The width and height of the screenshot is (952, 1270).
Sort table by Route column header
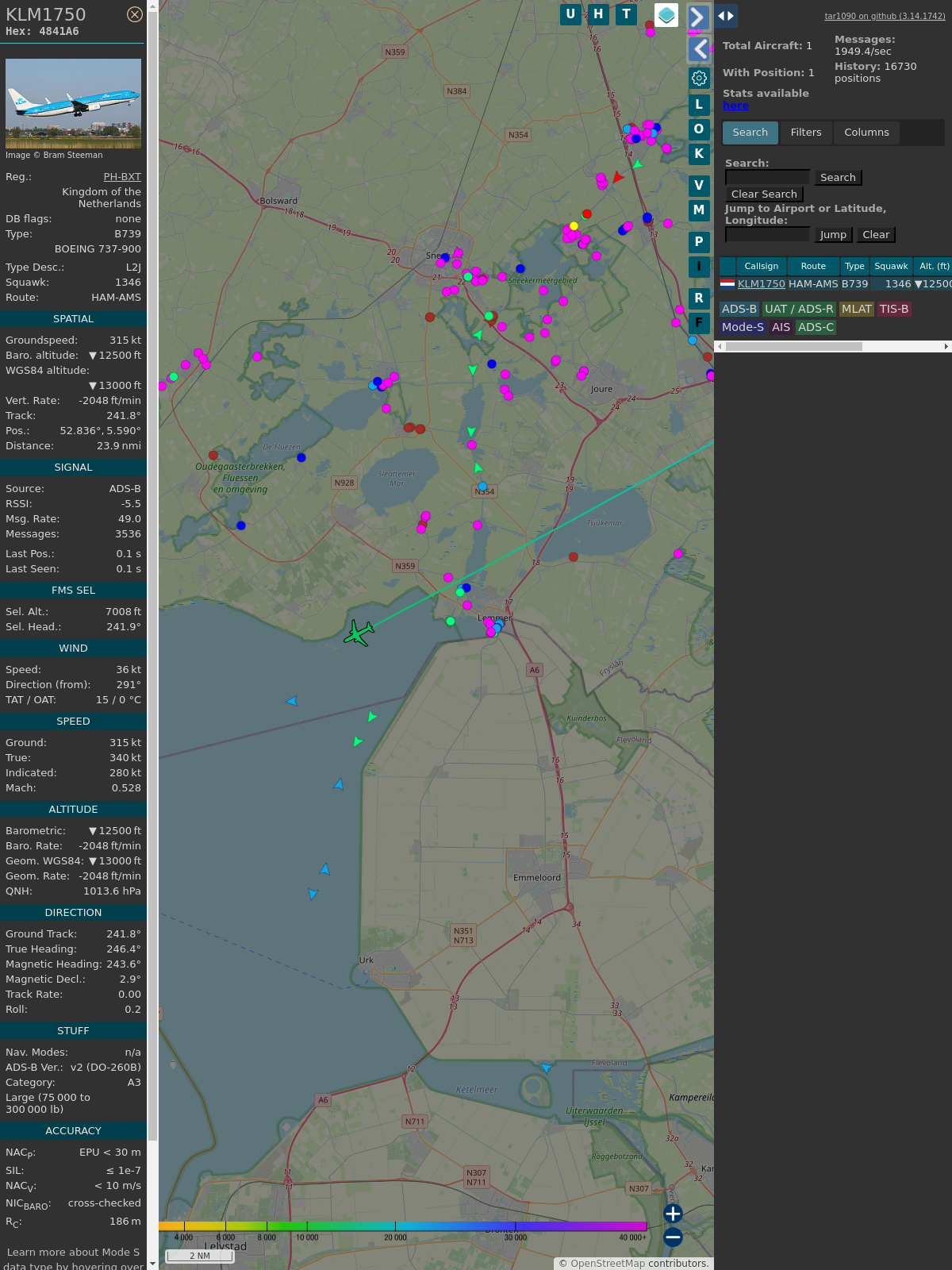pos(813,267)
